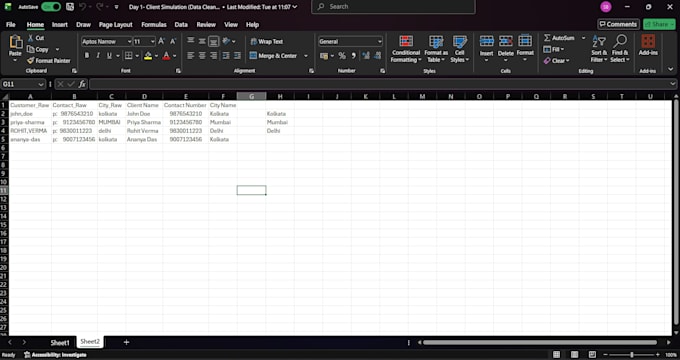Toggle Bold formatting

87,56
